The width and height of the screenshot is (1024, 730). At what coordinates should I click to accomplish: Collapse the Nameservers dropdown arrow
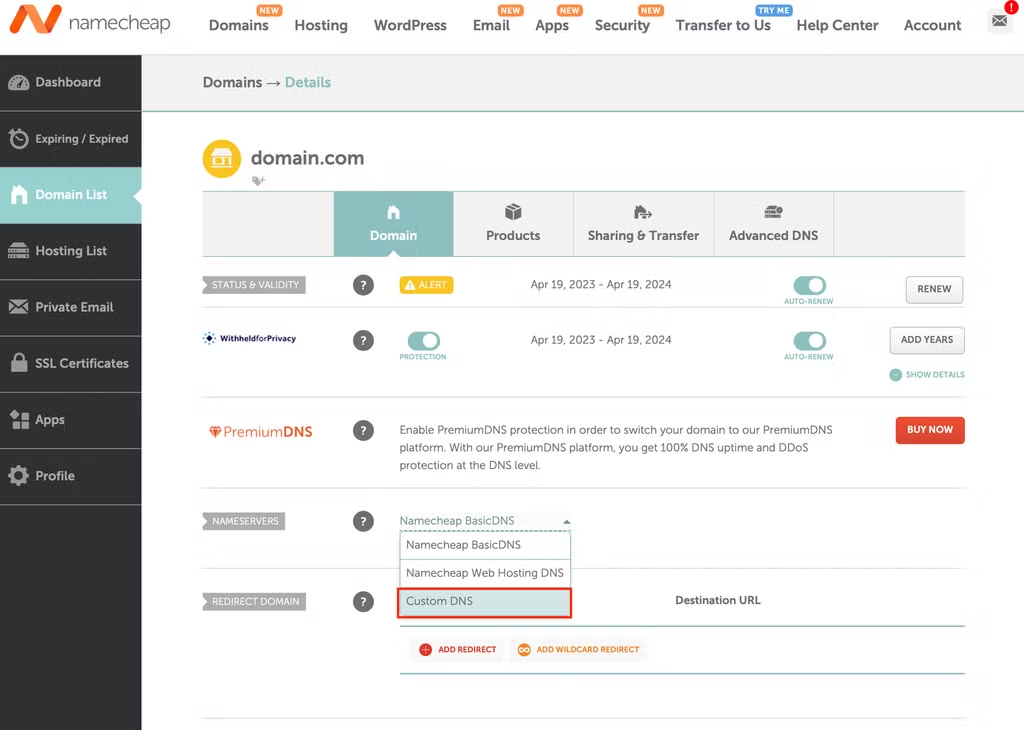point(566,522)
